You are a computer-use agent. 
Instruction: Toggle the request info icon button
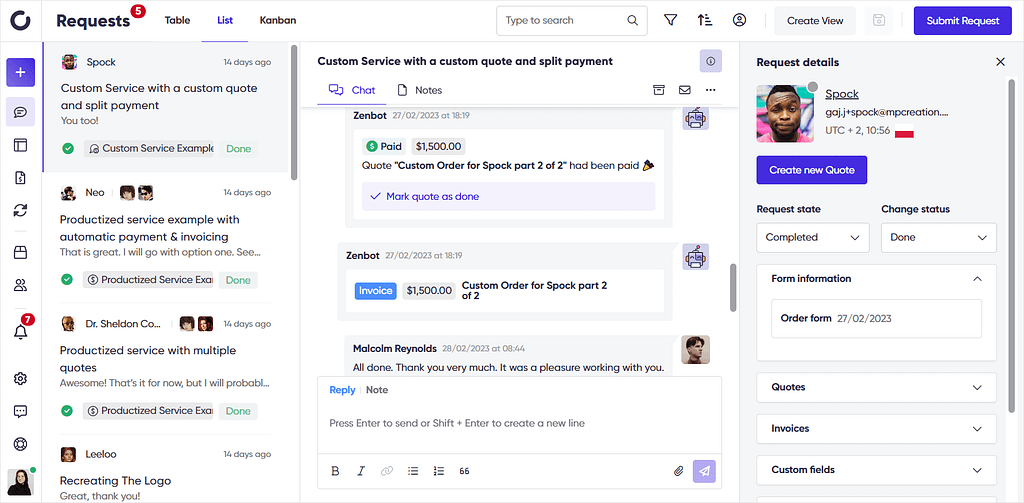711,61
